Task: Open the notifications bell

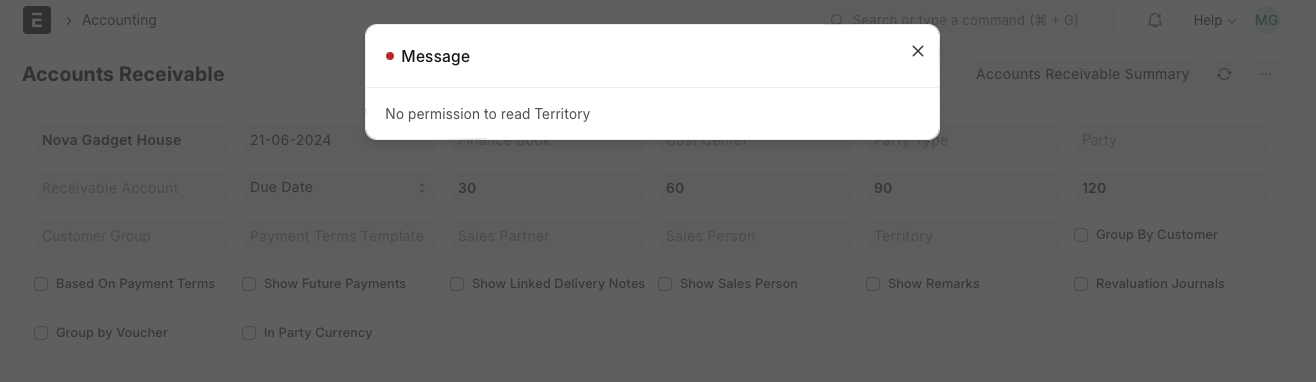Action: (1155, 20)
